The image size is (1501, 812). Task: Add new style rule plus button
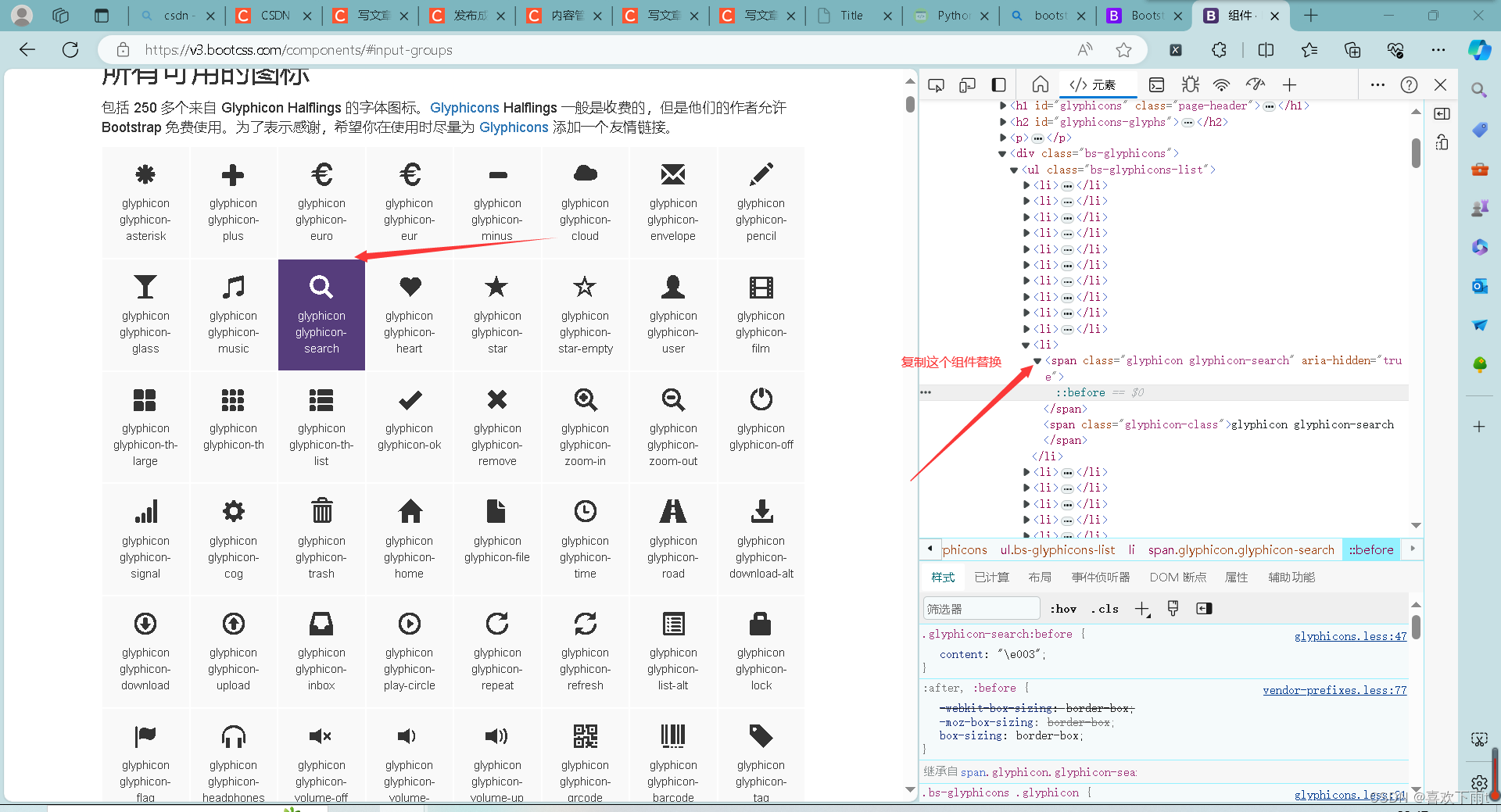pyautogui.click(x=1142, y=609)
